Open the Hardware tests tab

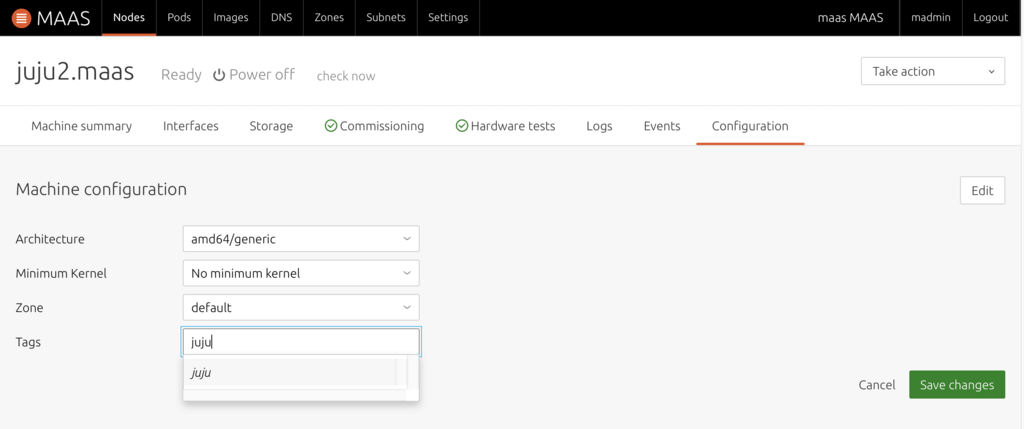(505, 126)
